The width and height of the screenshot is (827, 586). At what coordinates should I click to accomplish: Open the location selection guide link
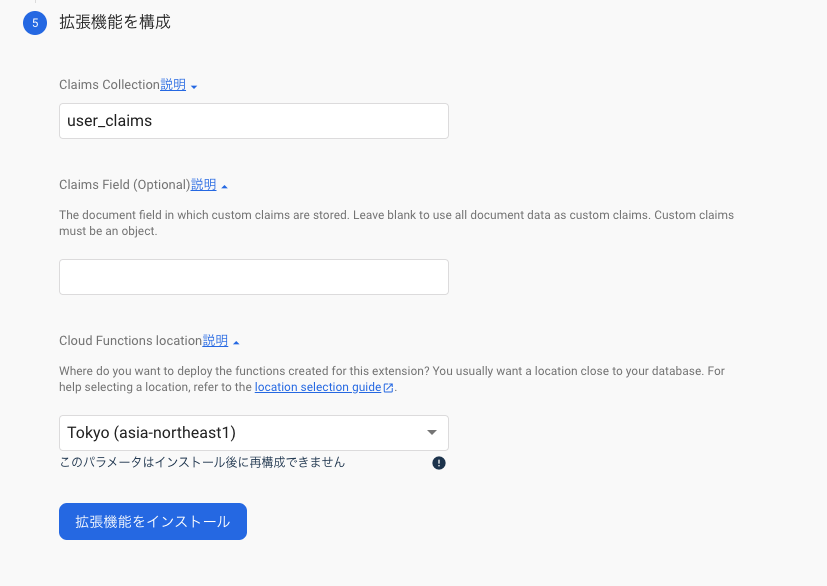318,387
